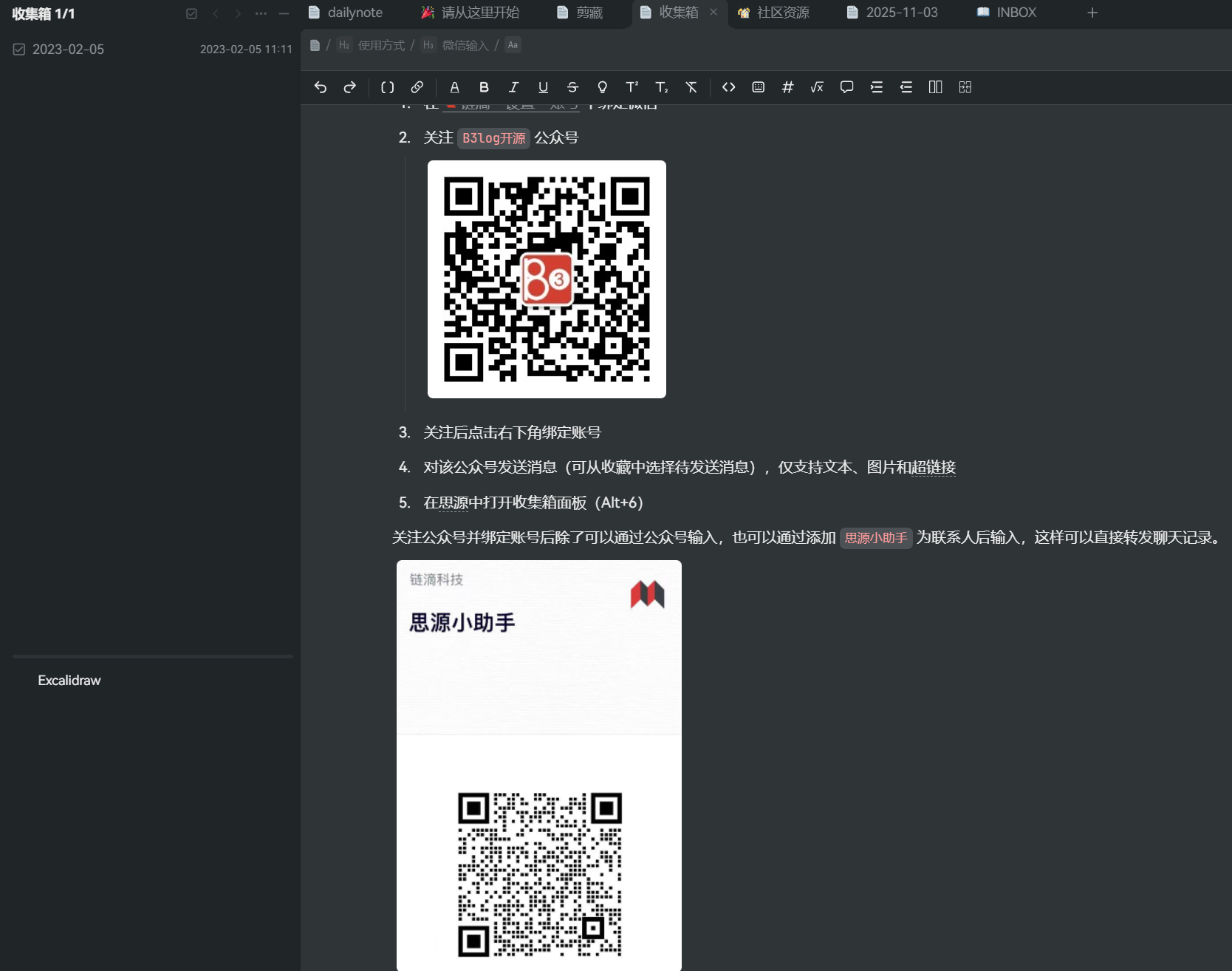The height and width of the screenshot is (971, 1232).
Task: Click the tag (#) icon
Action: coord(787,87)
